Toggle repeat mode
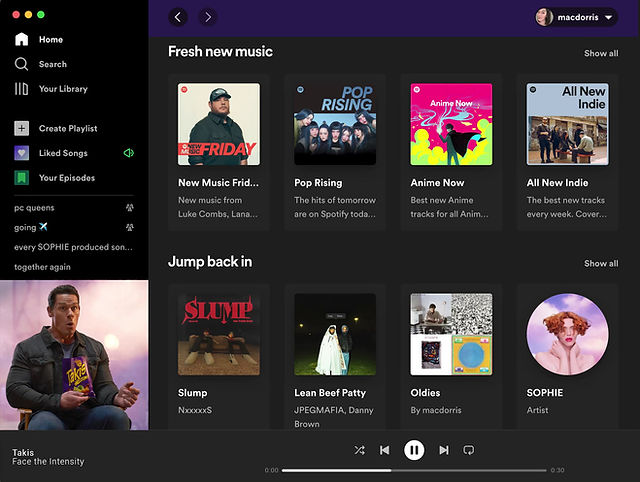Screen dimensions: 640x482 [x=469, y=450]
